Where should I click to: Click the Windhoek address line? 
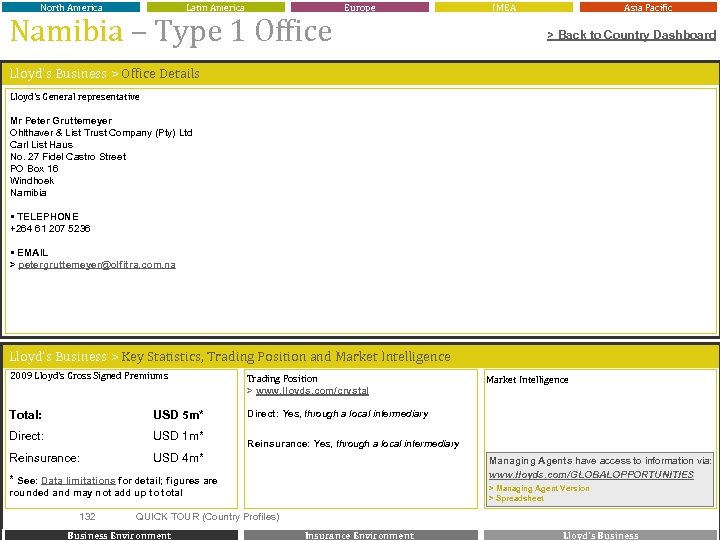pos(32,180)
